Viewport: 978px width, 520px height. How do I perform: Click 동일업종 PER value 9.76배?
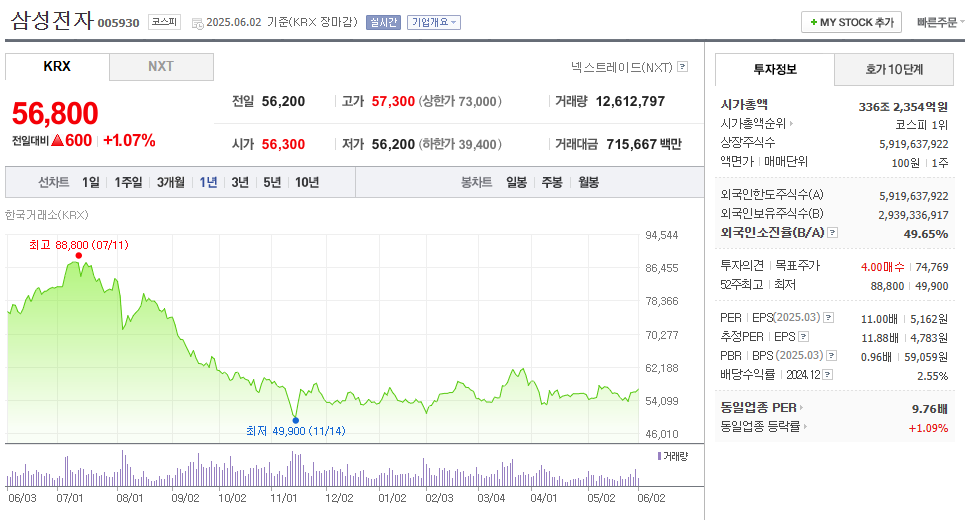930,408
